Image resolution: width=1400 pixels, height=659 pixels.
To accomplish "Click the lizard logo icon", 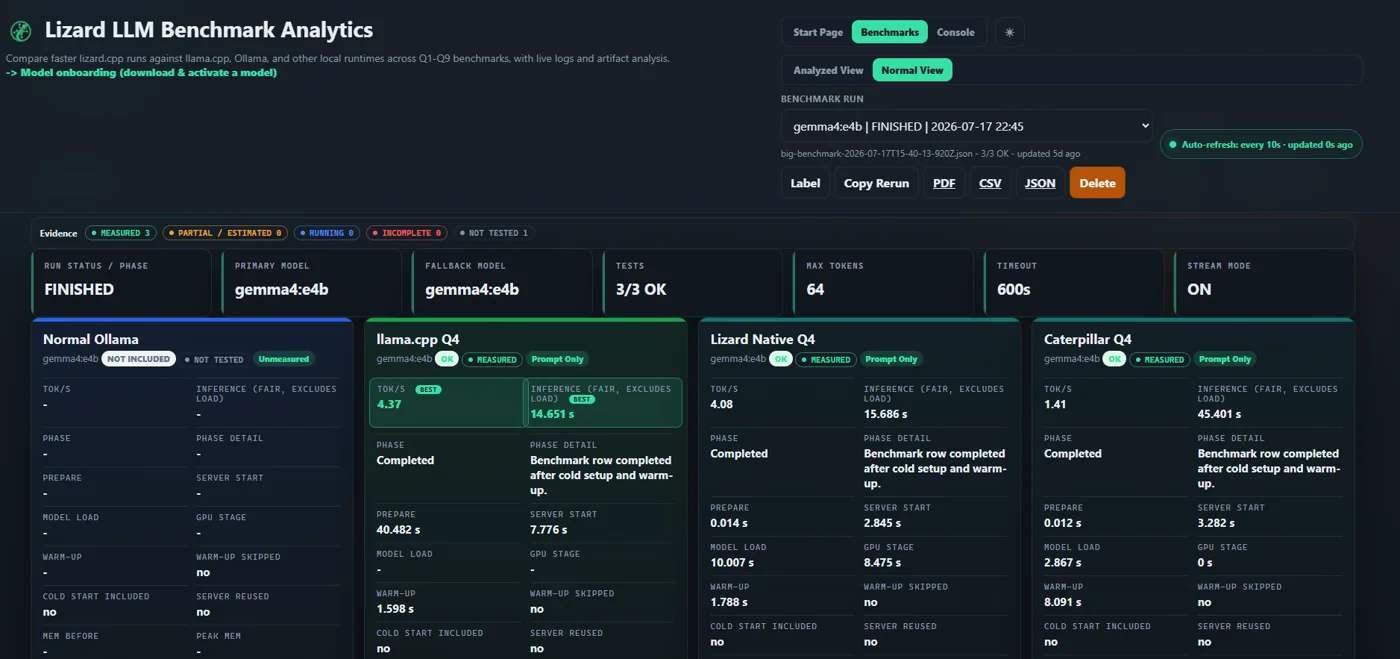I will (x=21, y=31).
